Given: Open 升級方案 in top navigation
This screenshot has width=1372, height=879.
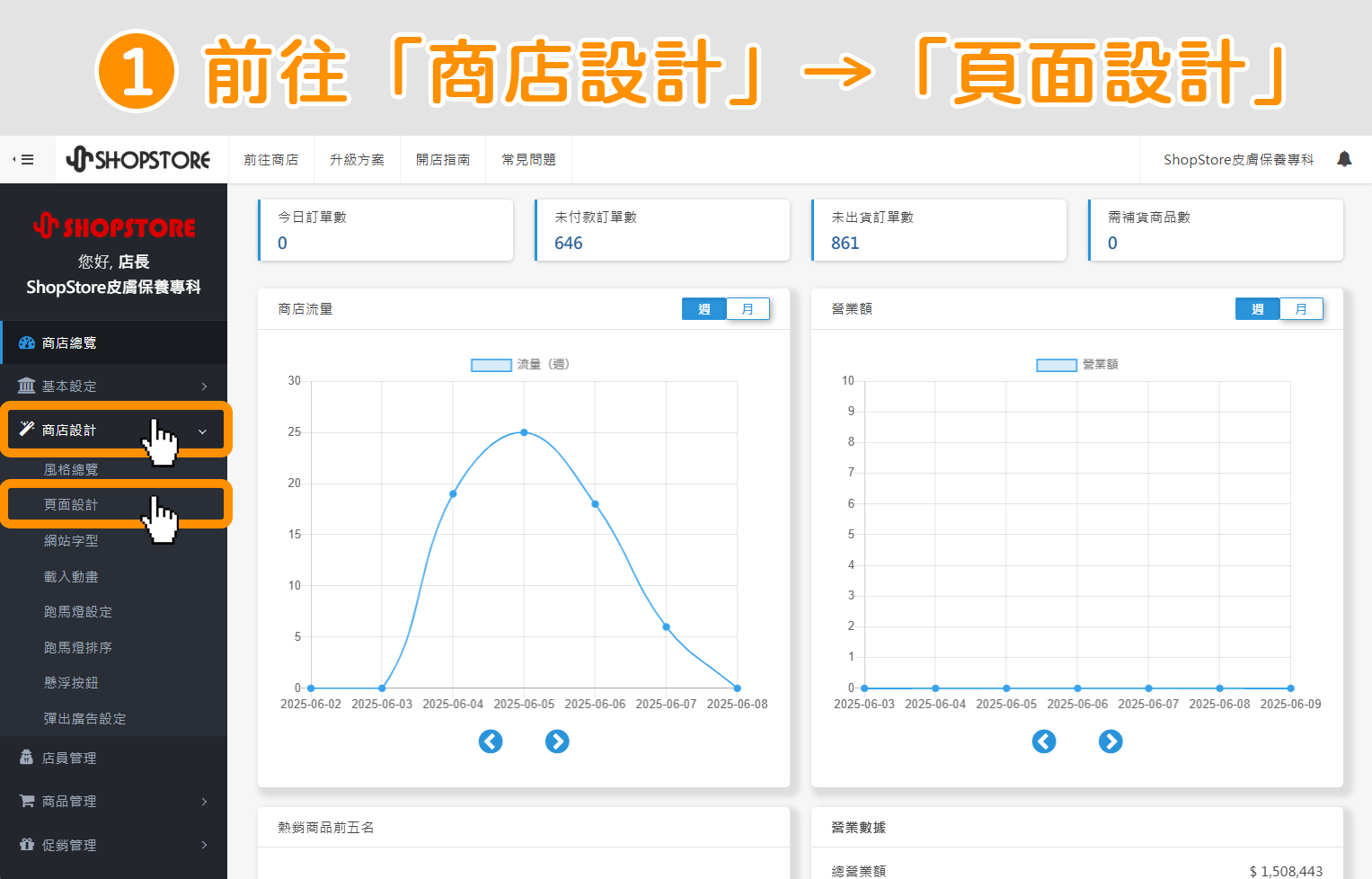Looking at the screenshot, I should pyautogui.click(x=357, y=160).
